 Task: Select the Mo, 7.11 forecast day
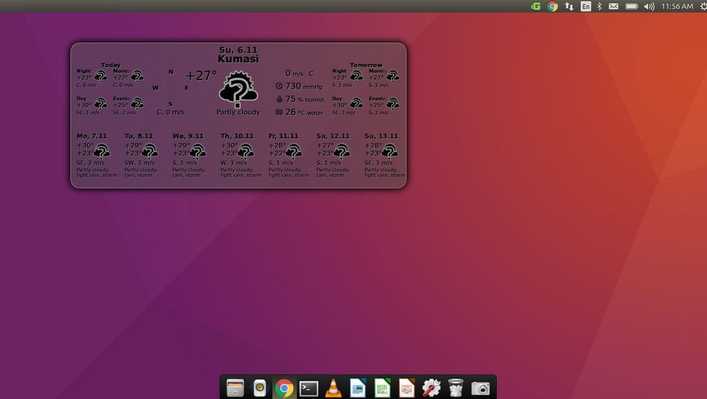(x=92, y=136)
